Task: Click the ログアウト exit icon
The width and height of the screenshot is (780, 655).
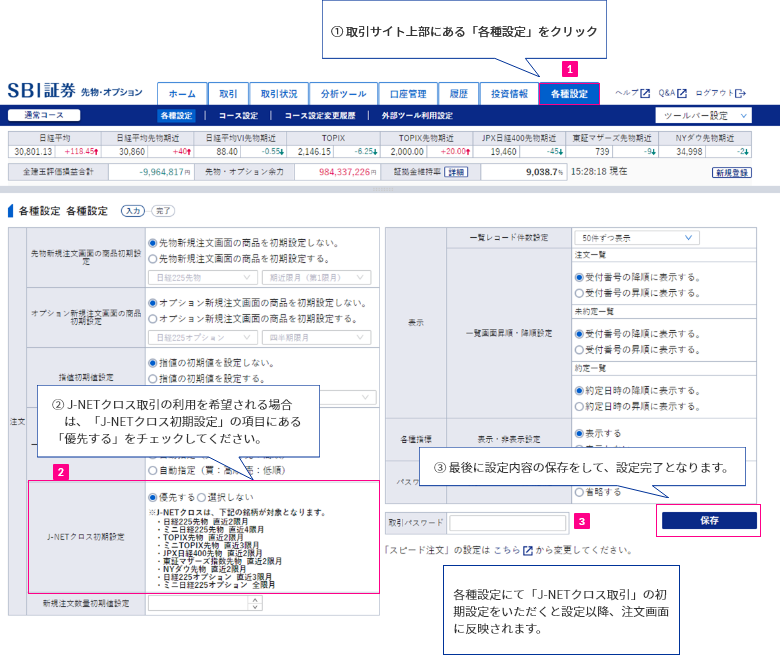Action: coord(741,94)
